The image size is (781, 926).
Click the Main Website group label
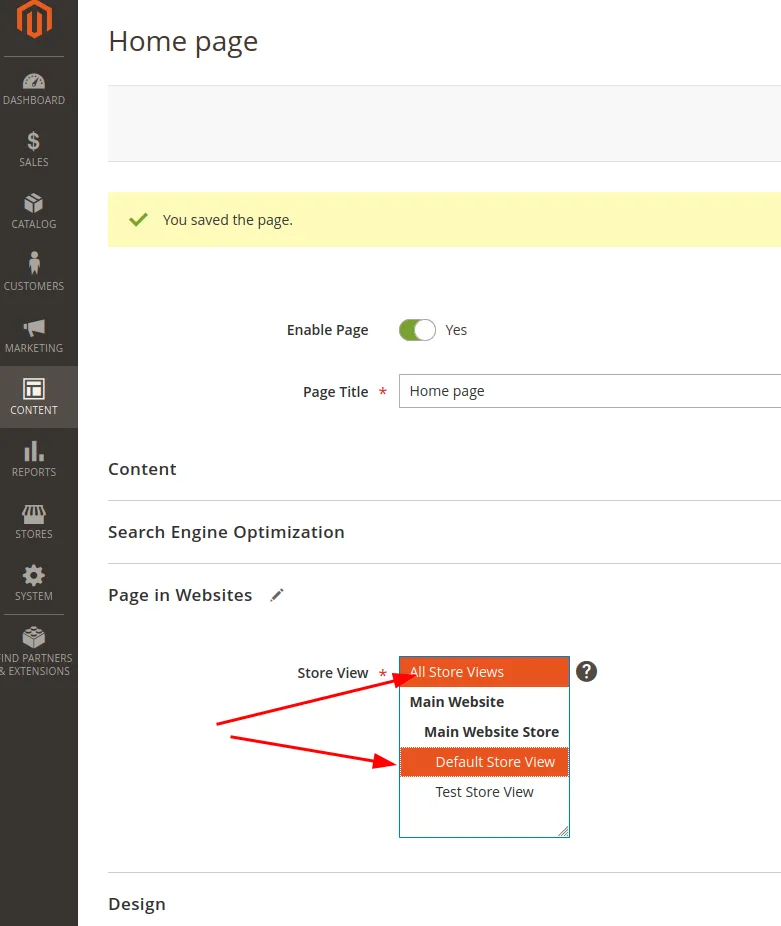(x=457, y=702)
